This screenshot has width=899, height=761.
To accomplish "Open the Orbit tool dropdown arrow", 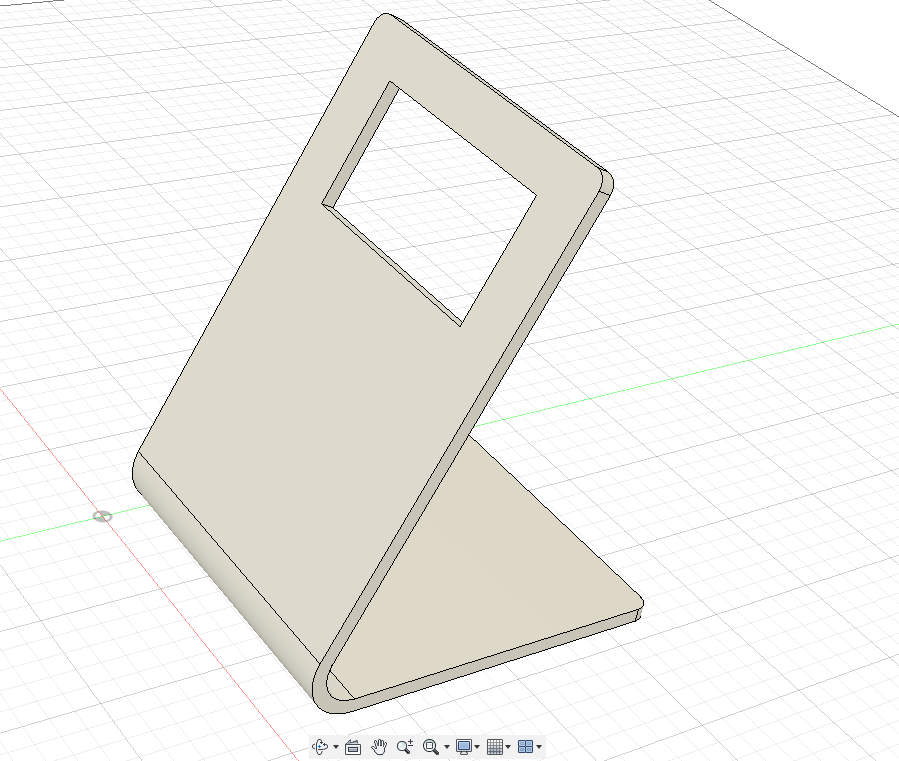I will tap(336, 747).
